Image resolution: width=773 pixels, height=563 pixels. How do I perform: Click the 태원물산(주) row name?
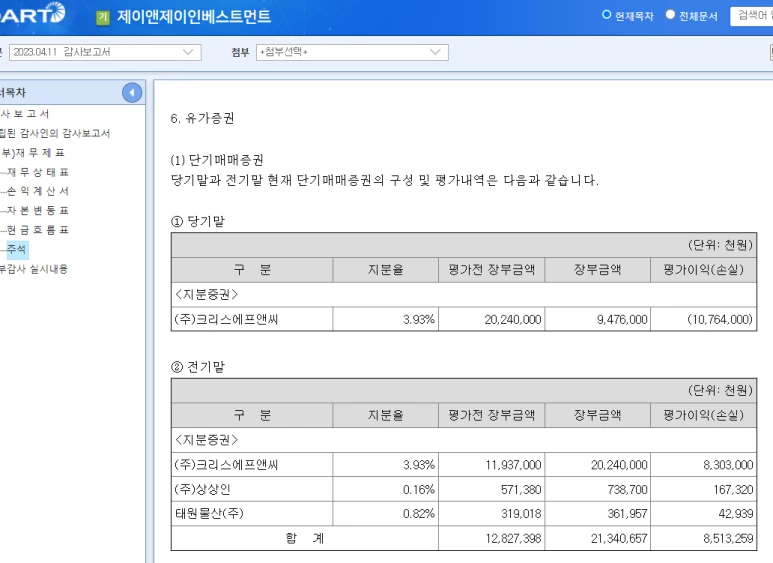pyautogui.click(x=209, y=514)
